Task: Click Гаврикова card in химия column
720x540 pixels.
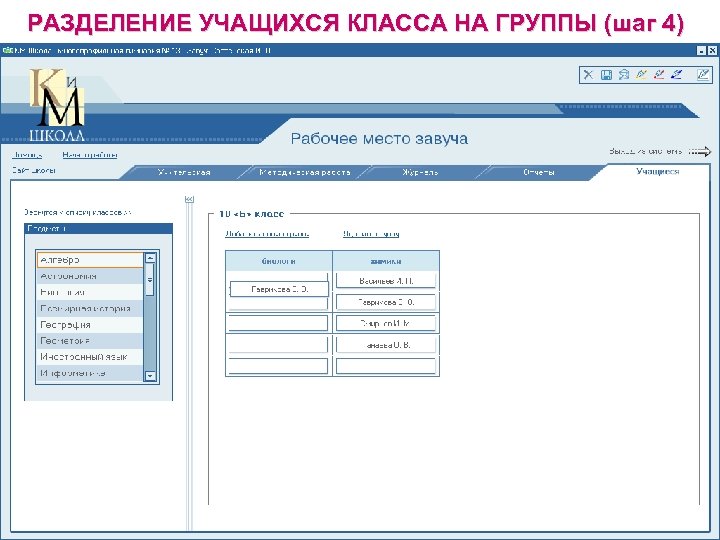Action: [x=386, y=302]
